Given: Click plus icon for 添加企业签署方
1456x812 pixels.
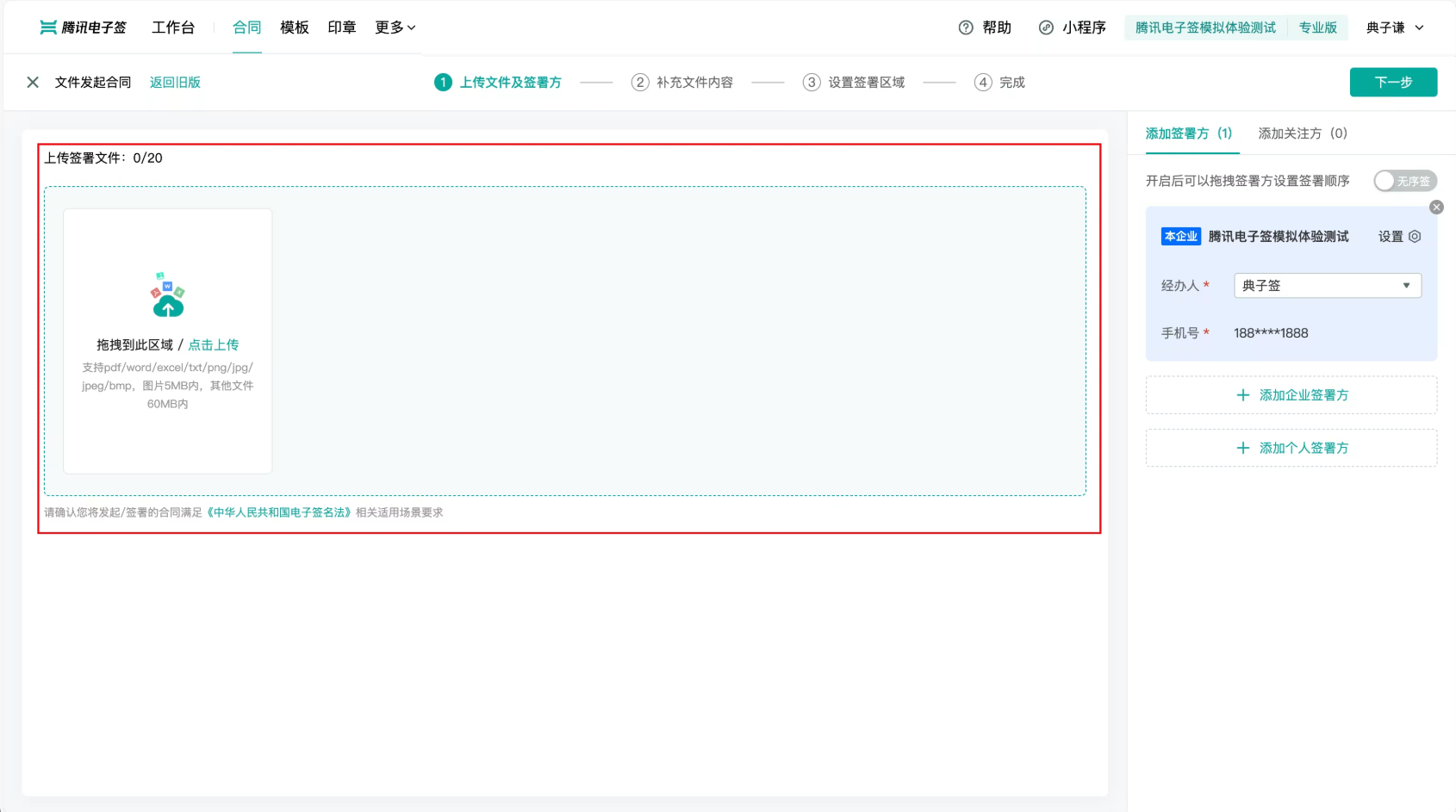Looking at the screenshot, I should 1242,395.
